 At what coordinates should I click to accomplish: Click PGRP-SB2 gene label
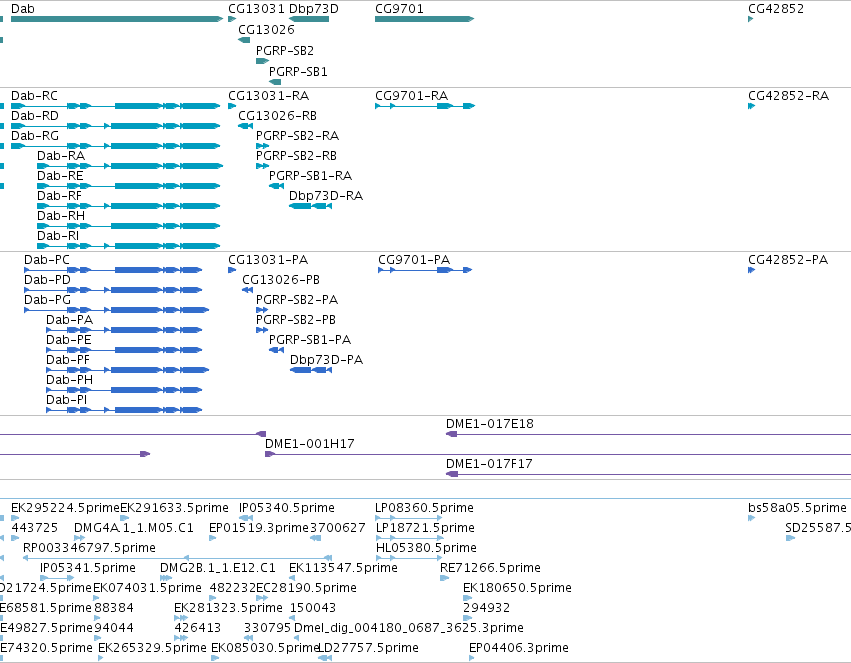click(285, 50)
